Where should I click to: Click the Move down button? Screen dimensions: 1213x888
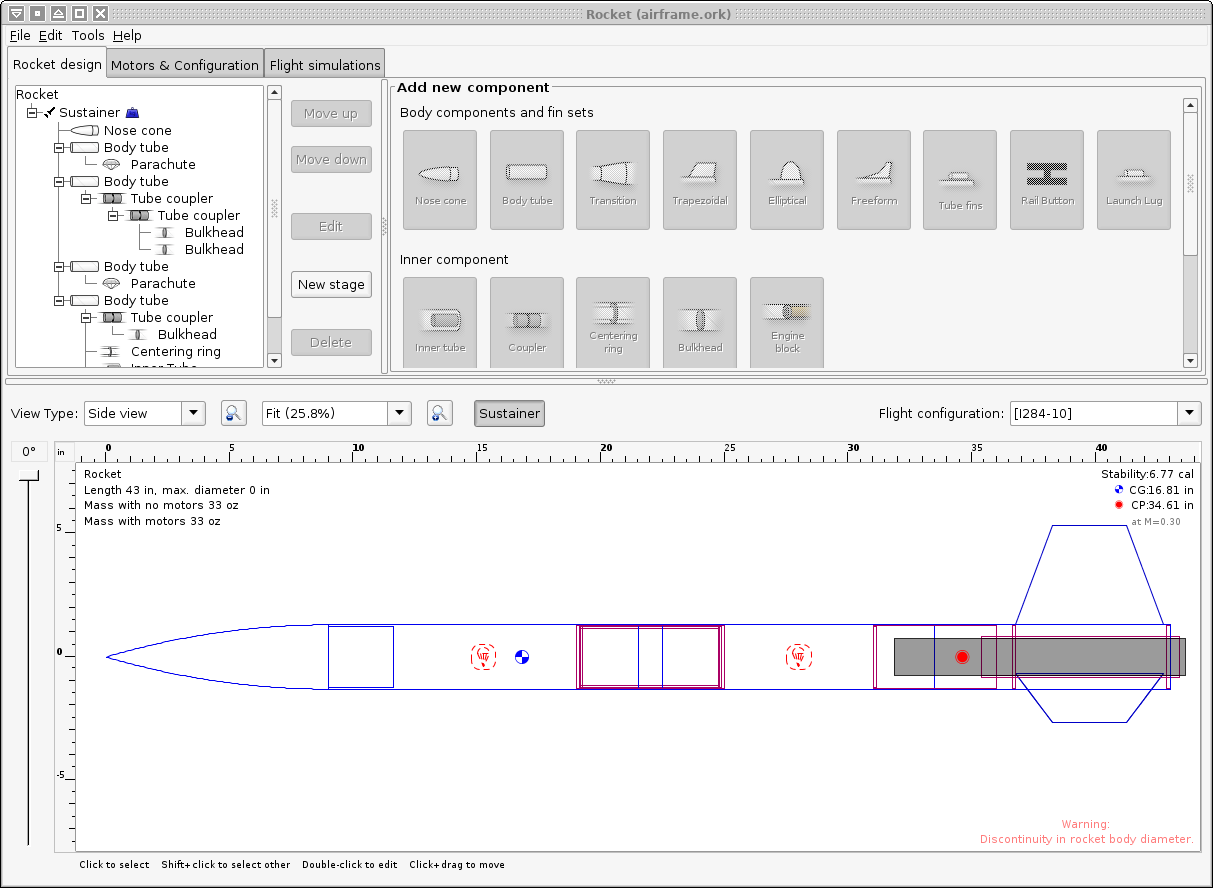(x=331, y=159)
